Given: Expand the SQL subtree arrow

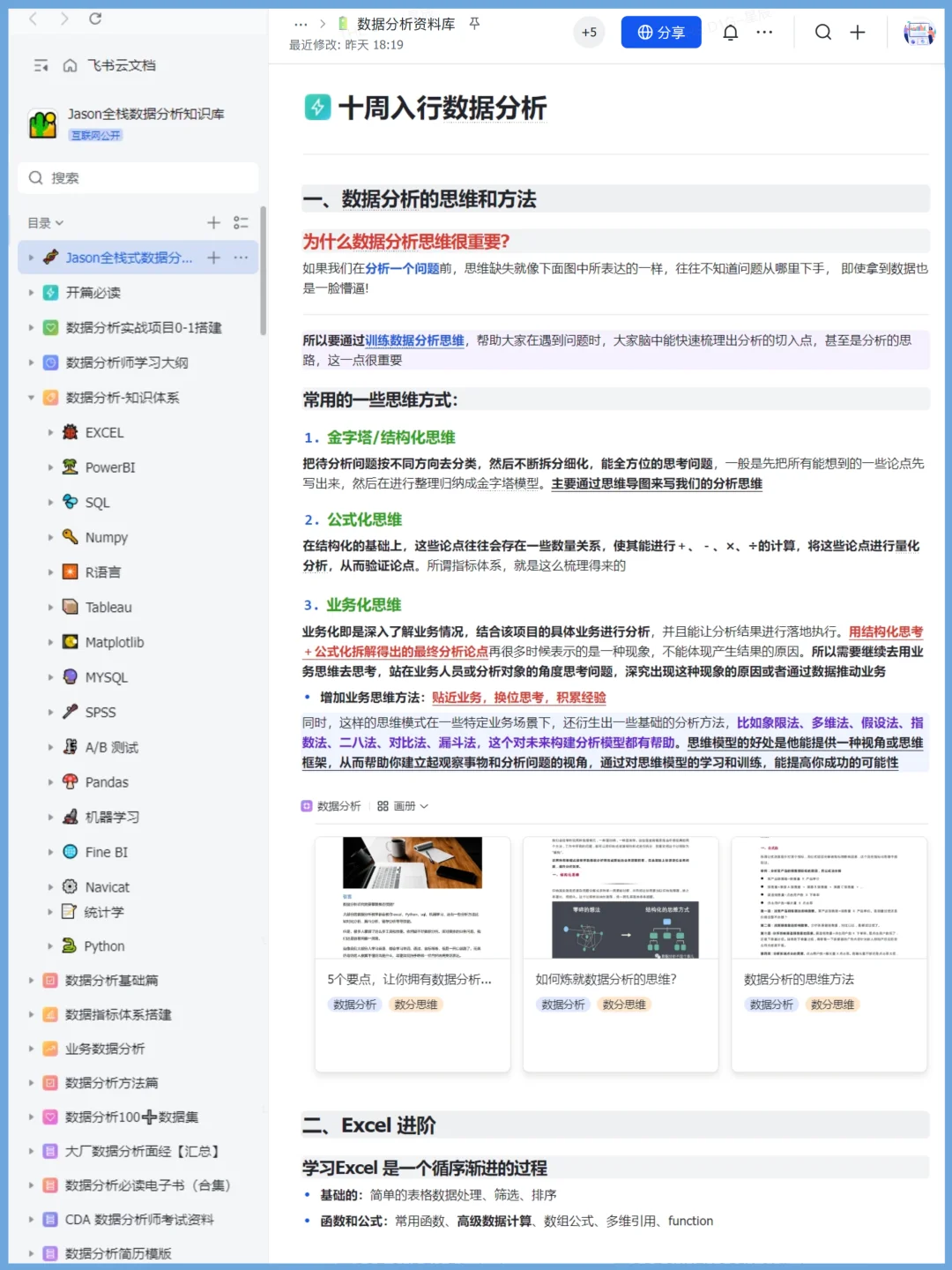Looking at the screenshot, I should 50,503.
